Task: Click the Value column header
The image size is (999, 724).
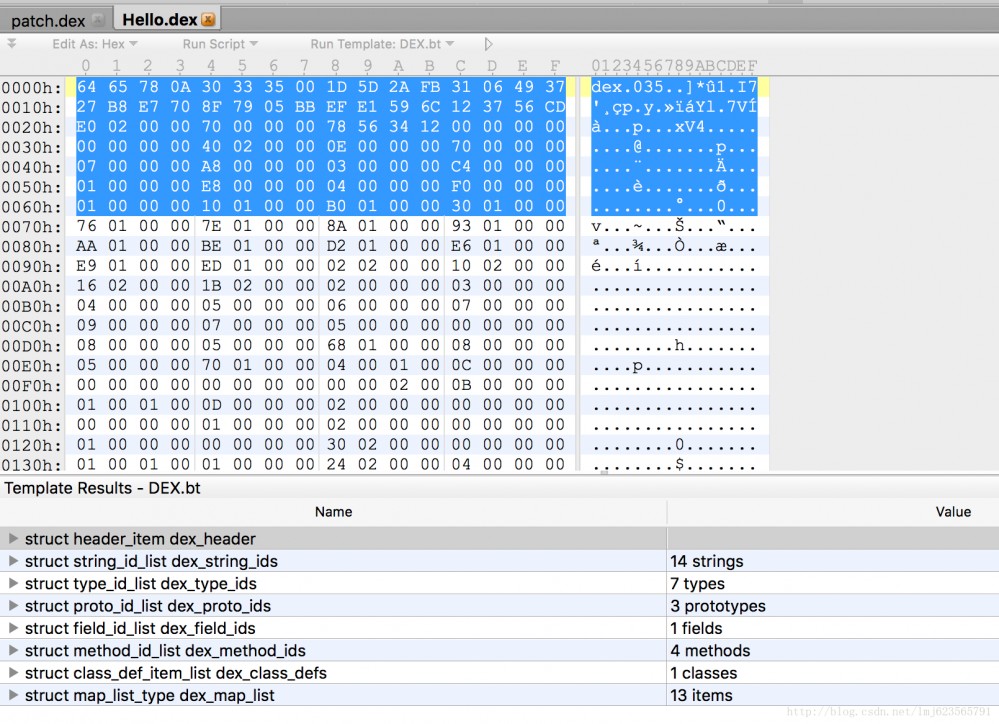Action: 953,512
